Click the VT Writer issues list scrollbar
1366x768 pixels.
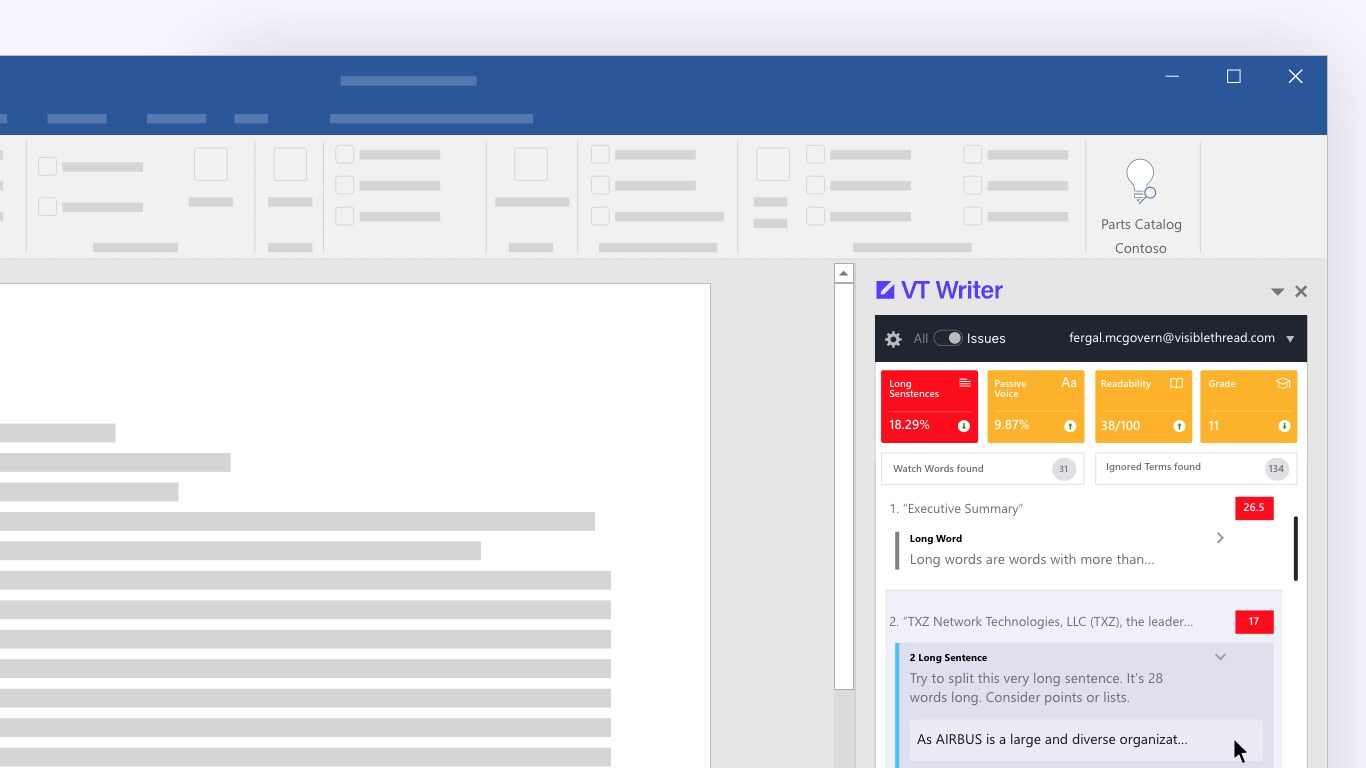point(1296,549)
